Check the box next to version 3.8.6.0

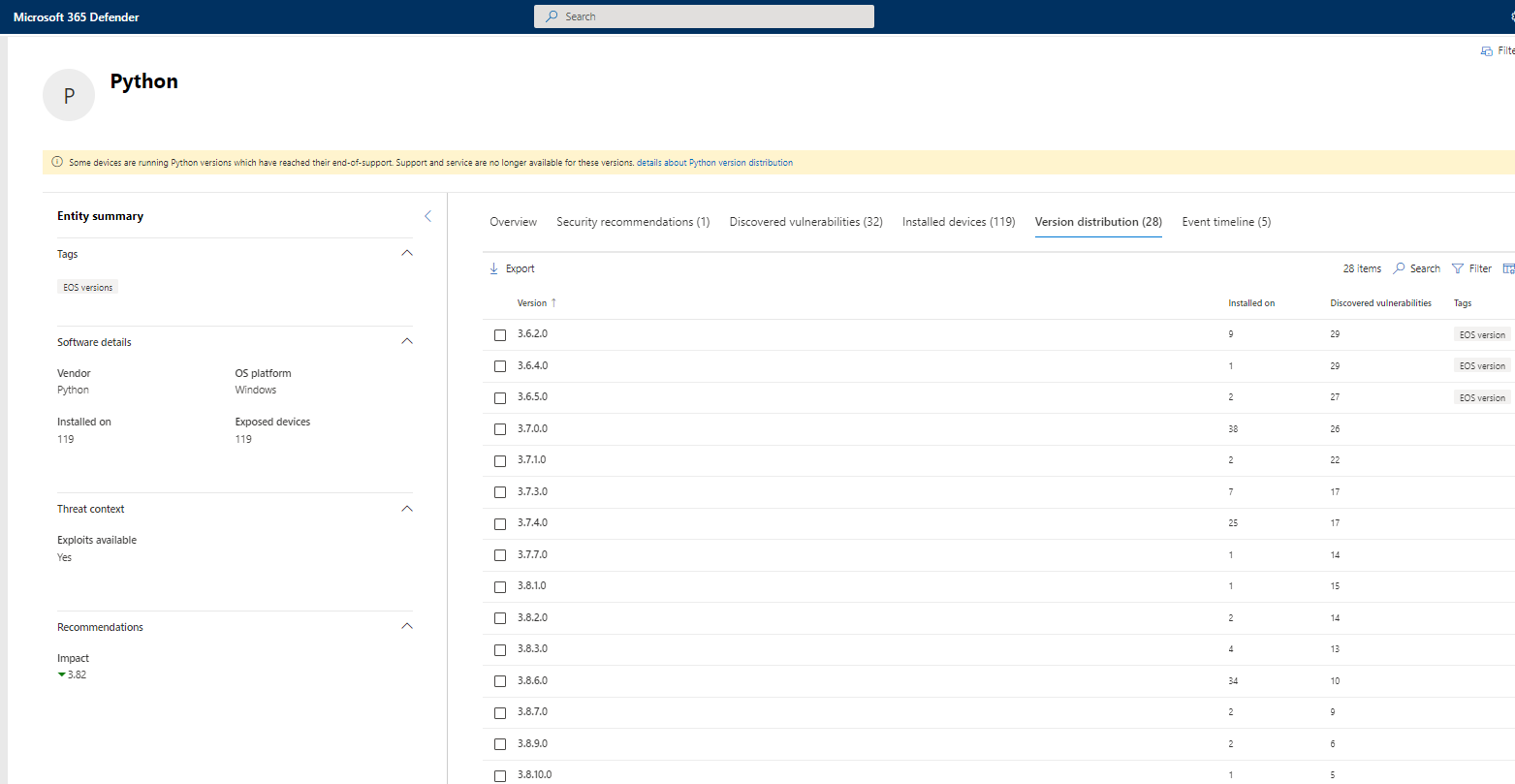click(500, 681)
